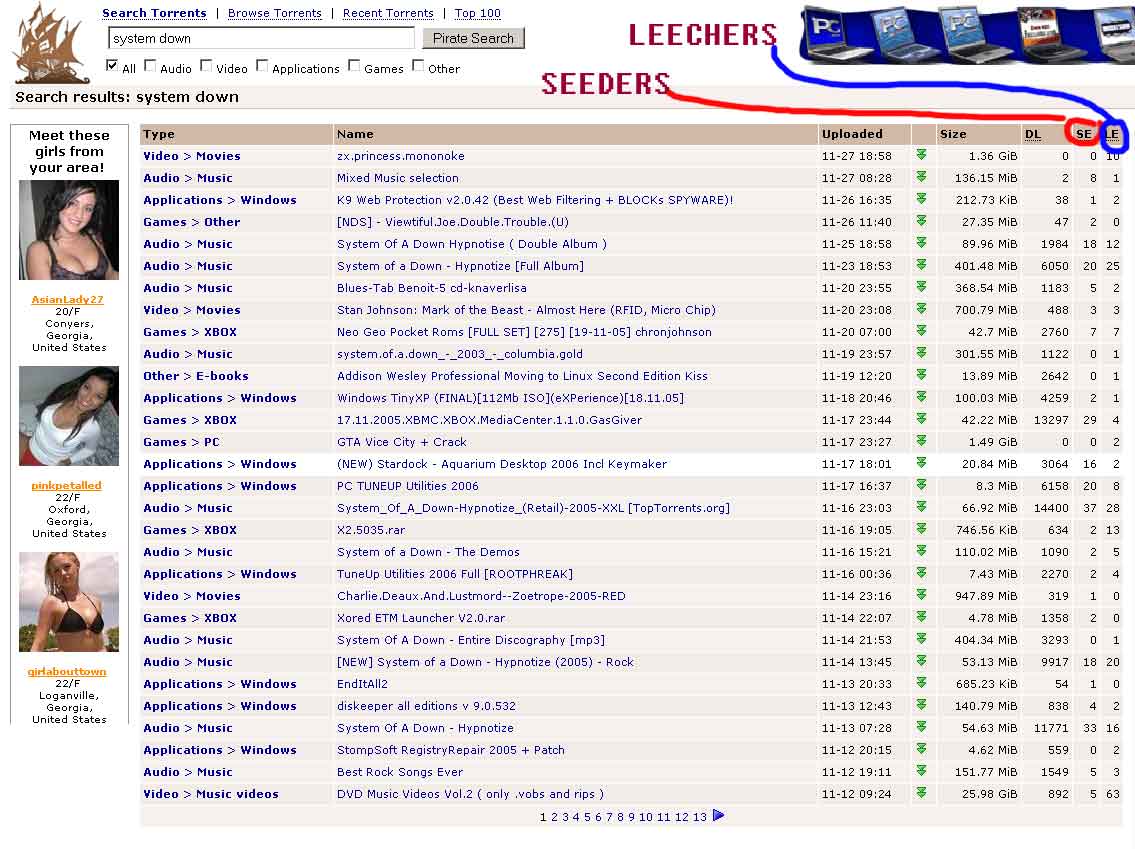
Task: Sort by LE leechers column header
Action: (1113, 134)
